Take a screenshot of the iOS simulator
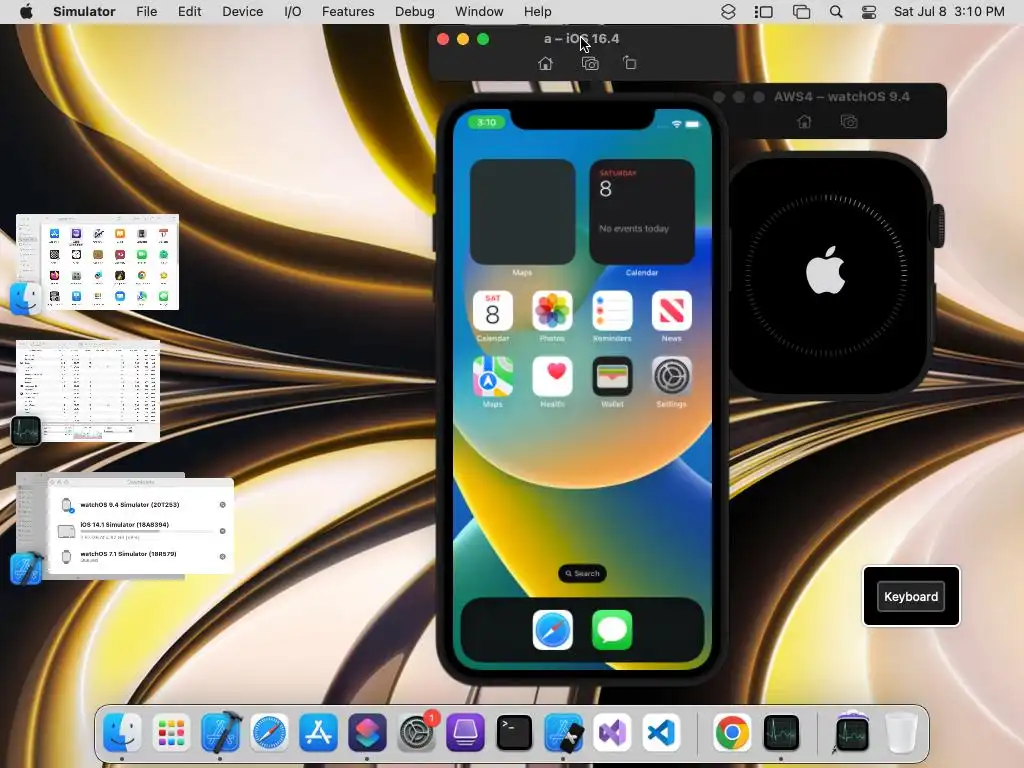 click(x=590, y=63)
